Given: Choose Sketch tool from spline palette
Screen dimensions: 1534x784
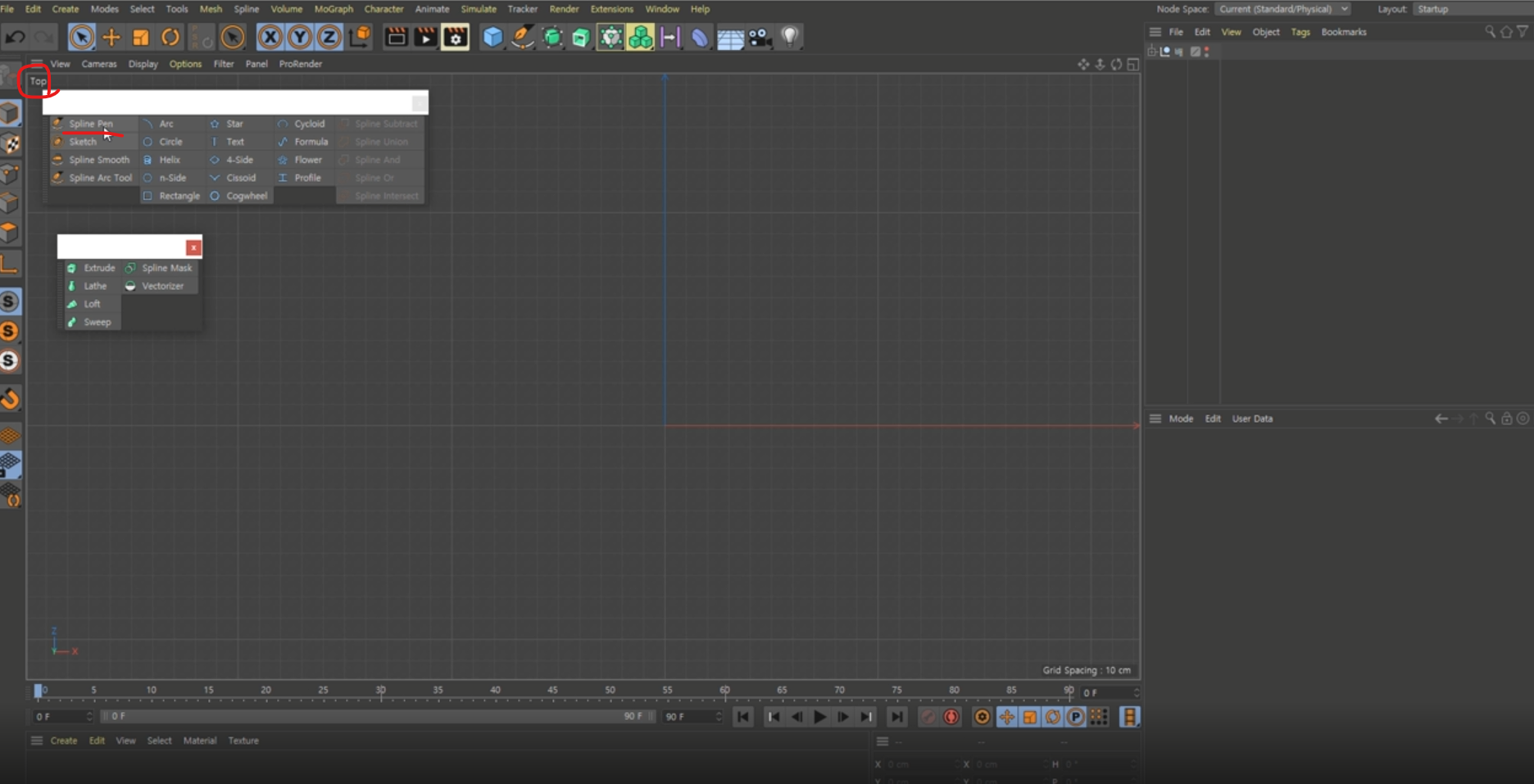Looking at the screenshot, I should tap(83, 142).
